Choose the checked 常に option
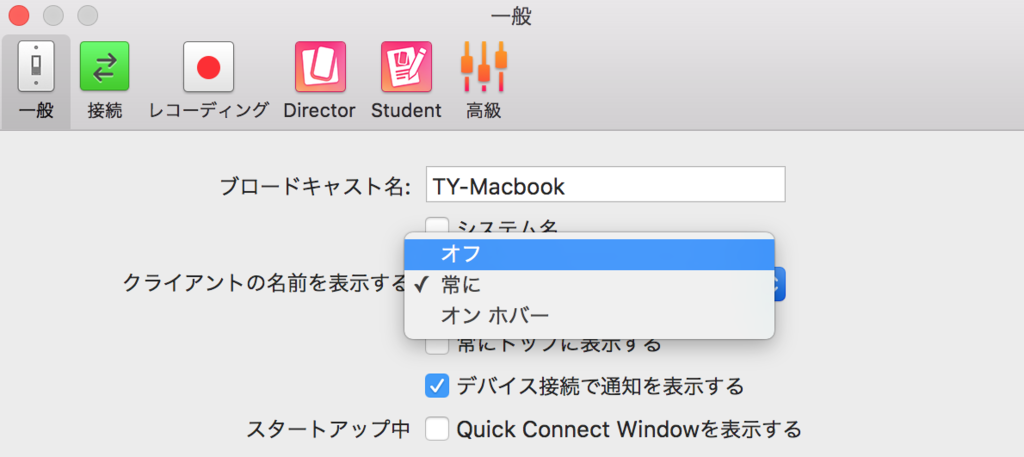The image size is (1024, 457). coord(589,284)
